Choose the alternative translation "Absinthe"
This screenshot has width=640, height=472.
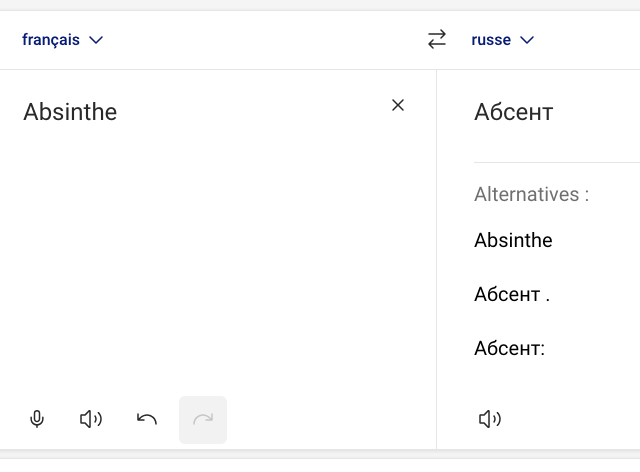pos(513,240)
